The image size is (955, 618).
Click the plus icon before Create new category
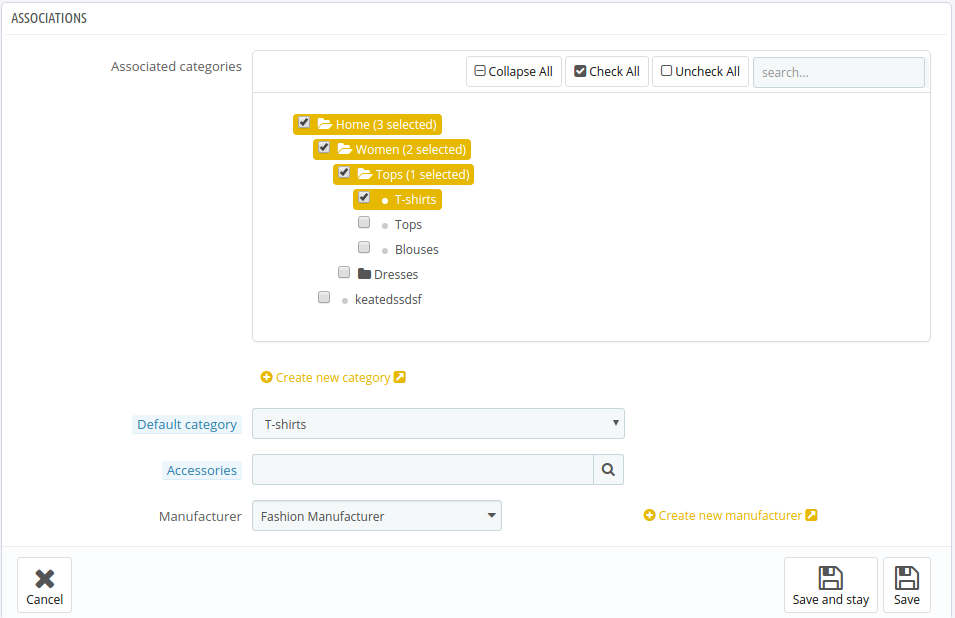266,377
